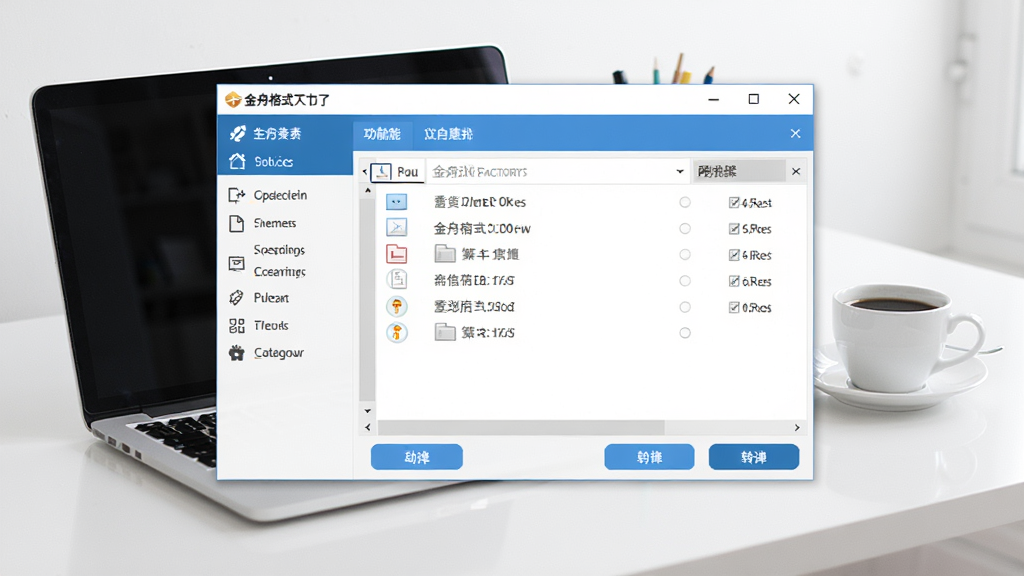The height and width of the screenshot is (576, 1024).
Task: Click the Rou toolbar button
Action: coord(397,172)
